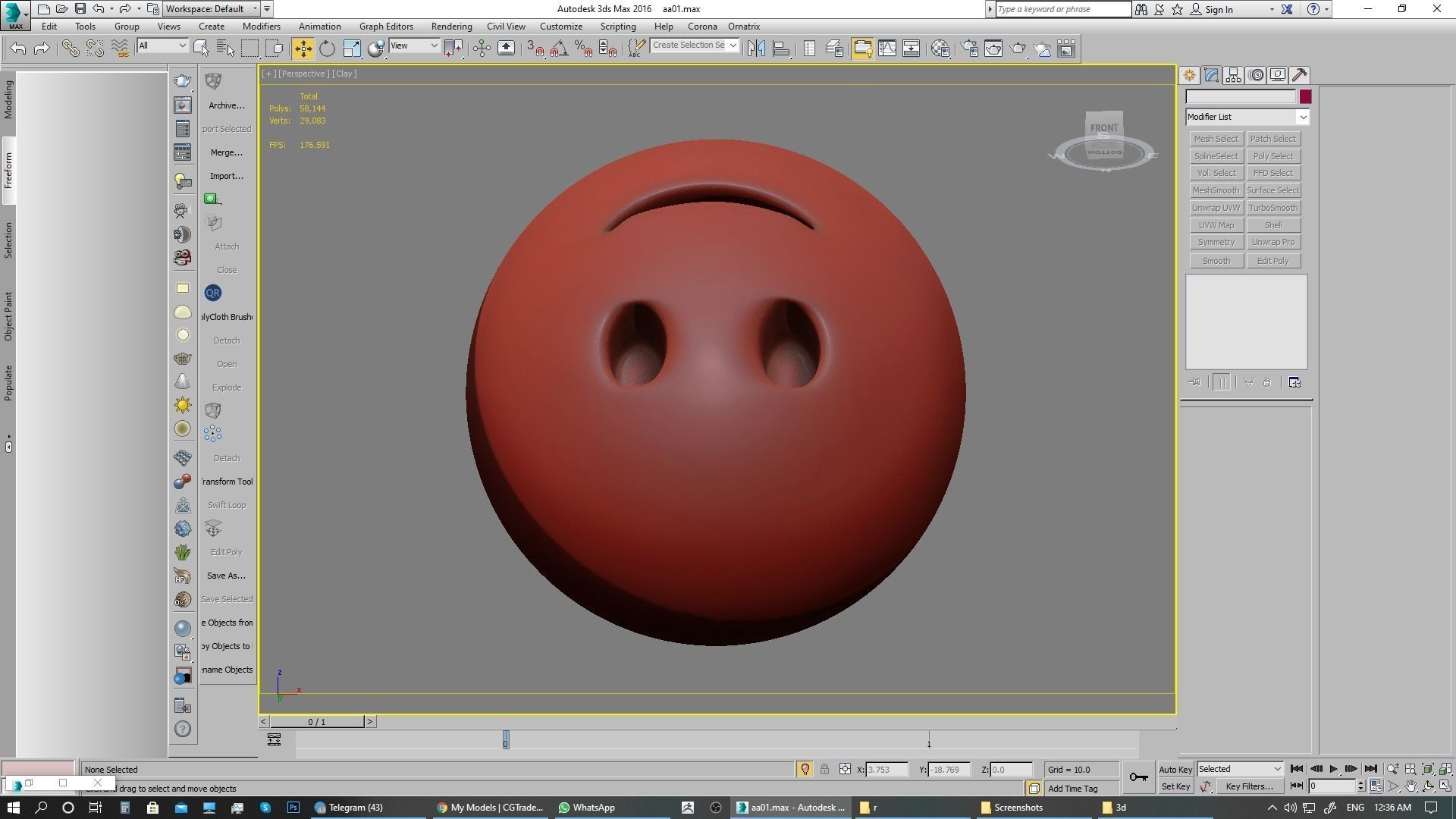Click the Bind to Space Warp icon
The width and height of the screenshot is (1456, 819).
click(120, 49)
